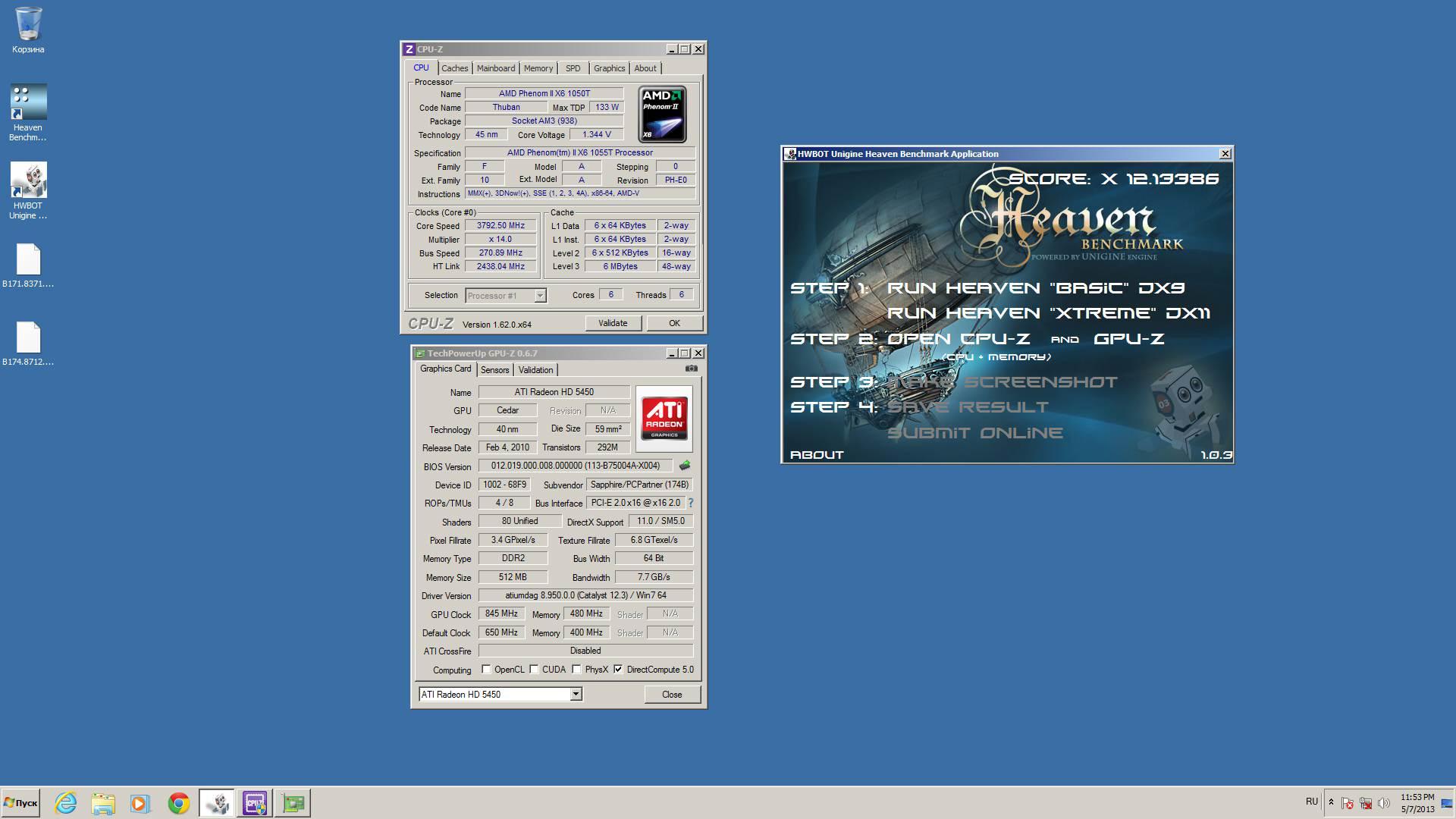
Task: Click the bus interface question mark icon
Action: point(691,503)
